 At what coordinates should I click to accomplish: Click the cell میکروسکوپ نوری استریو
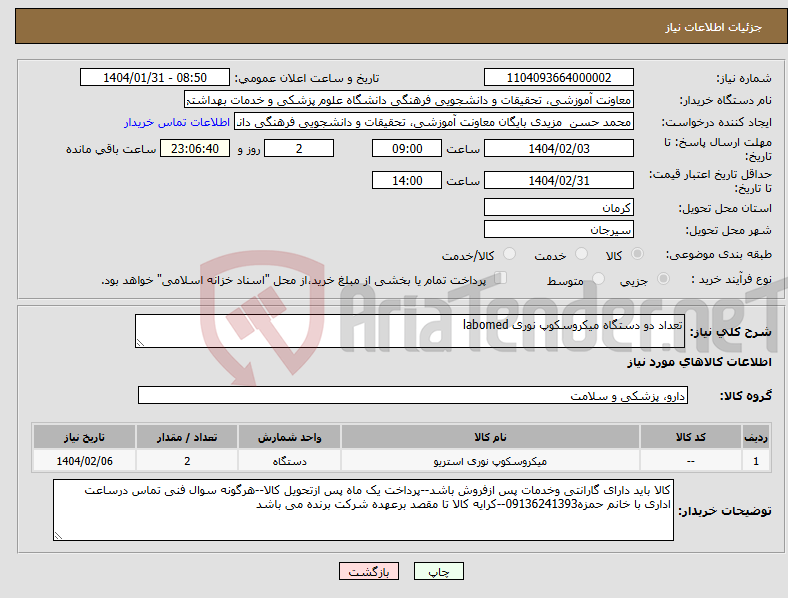[x=490, y=461]
